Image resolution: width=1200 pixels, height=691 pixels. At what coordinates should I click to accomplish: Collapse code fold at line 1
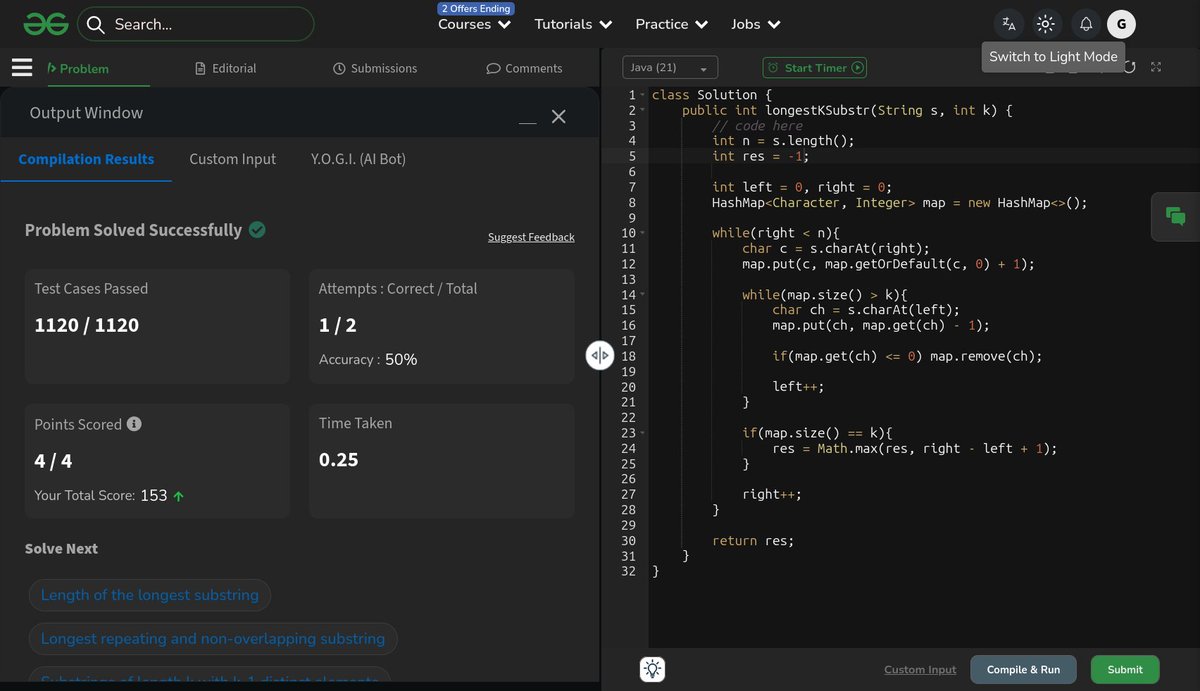643,95
